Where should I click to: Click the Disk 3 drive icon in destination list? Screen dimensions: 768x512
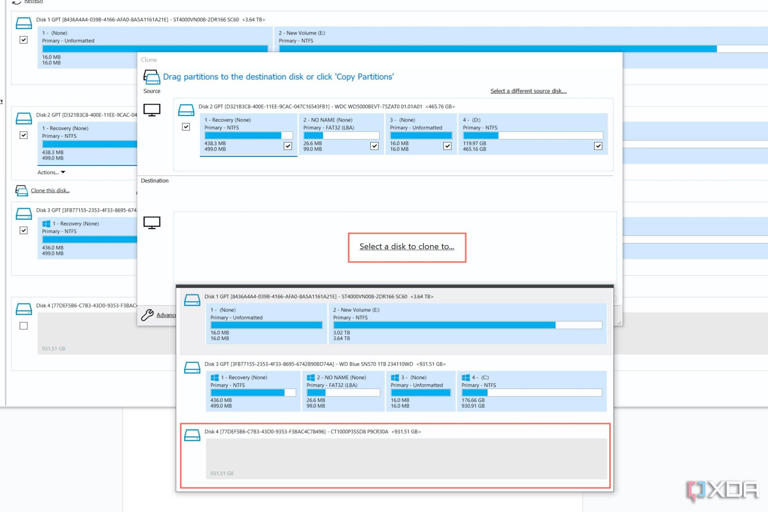(x=192, y=367)
